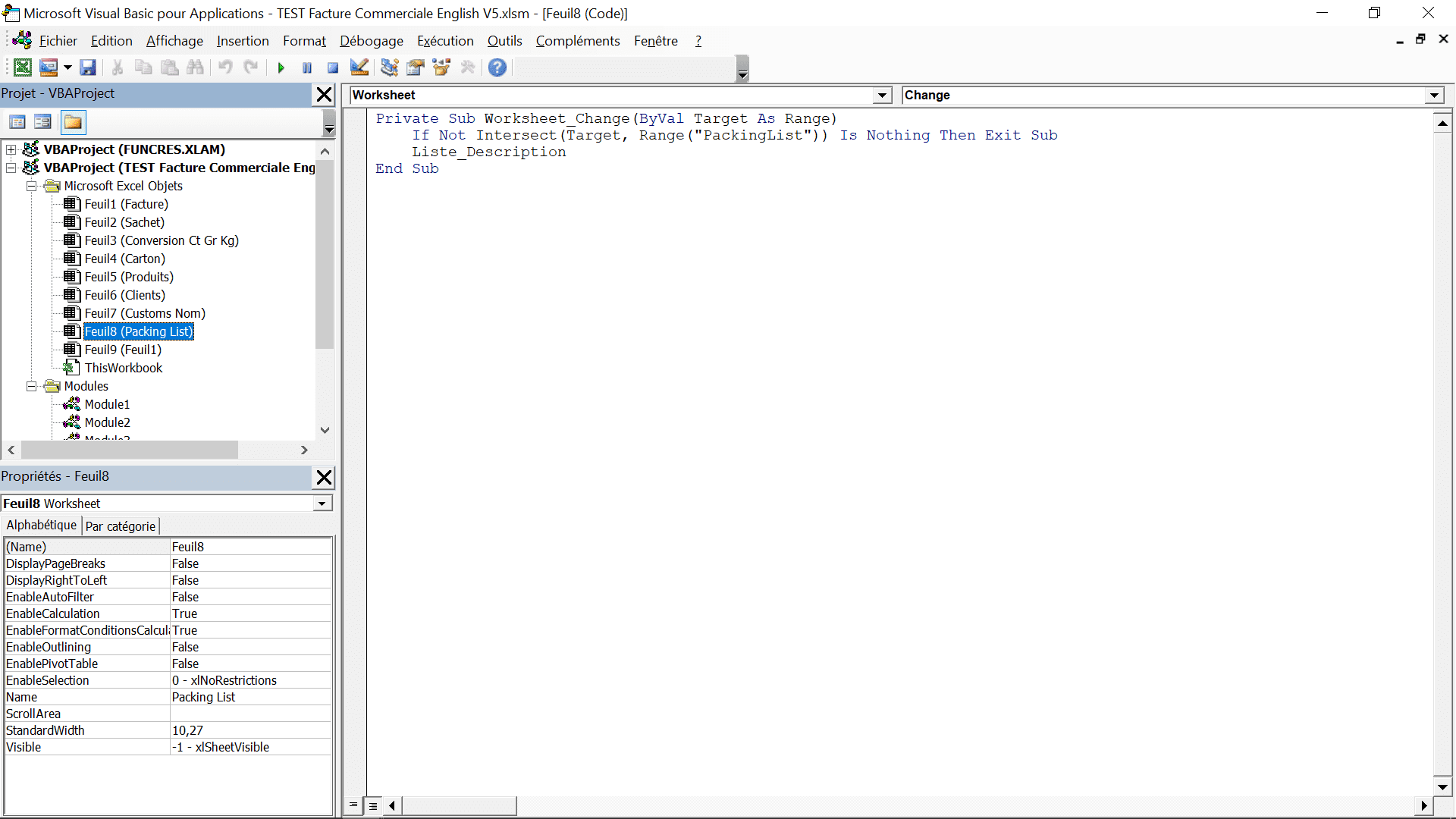
Task: Run the macro with the green play icon
Action: pos(281,67)
